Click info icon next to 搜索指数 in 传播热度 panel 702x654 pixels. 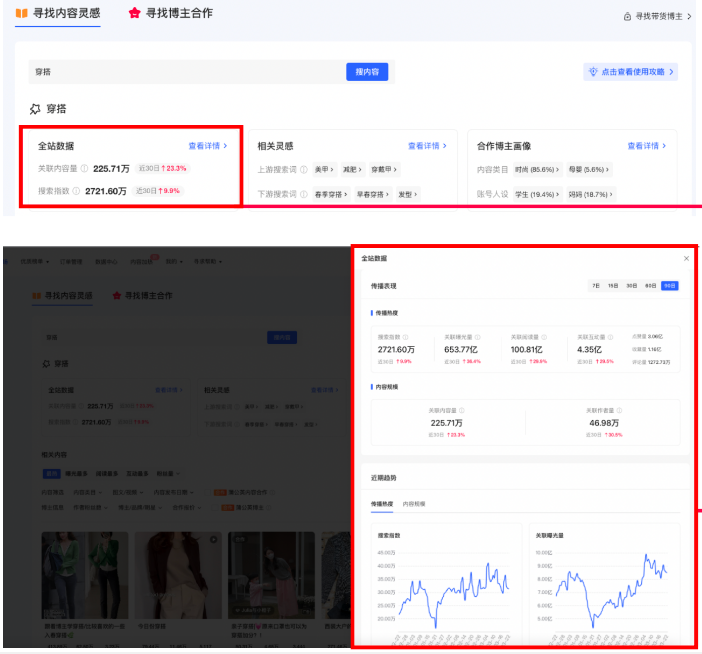[406, 337]
